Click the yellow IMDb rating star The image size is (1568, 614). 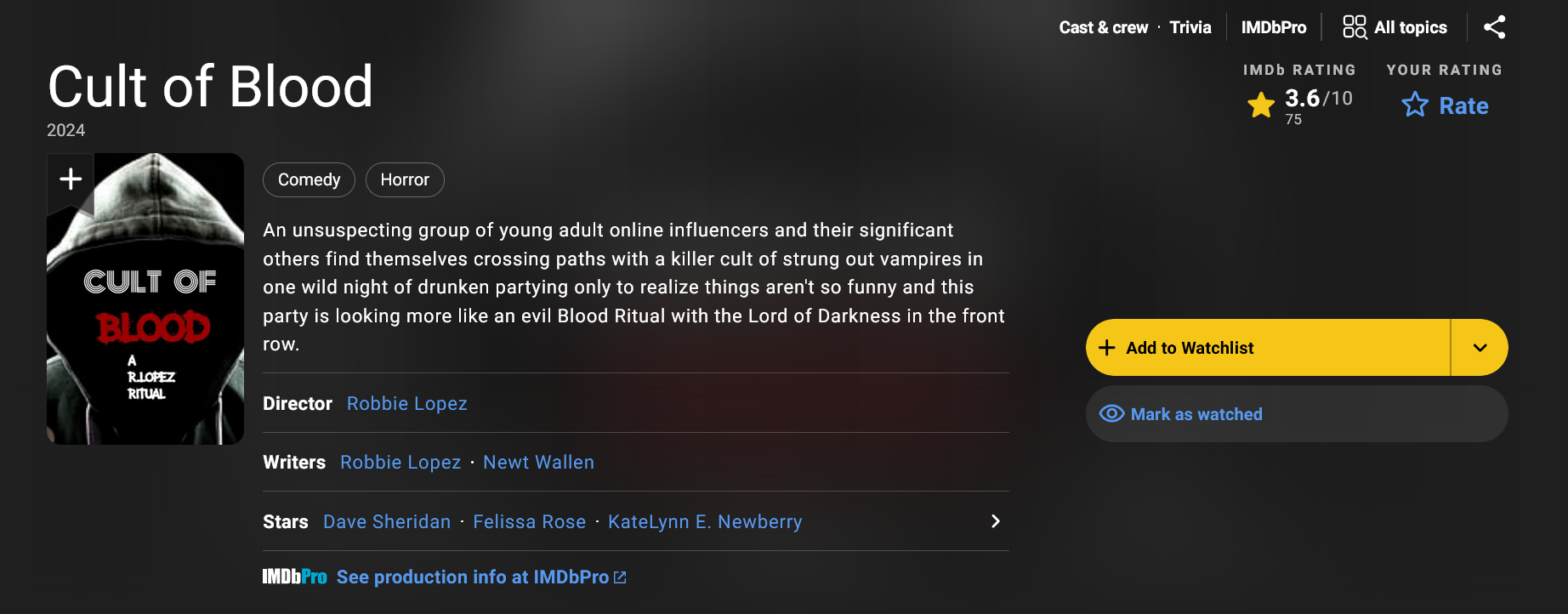(1261, 105)
